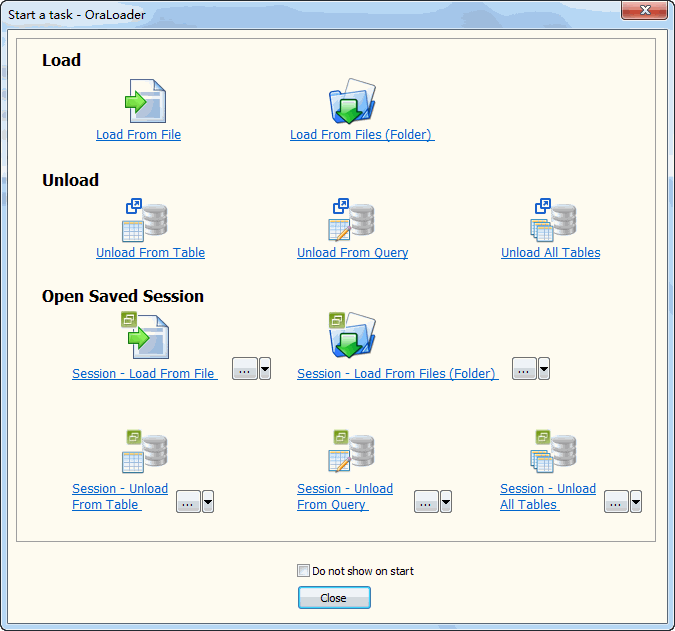Expand recent sessions dropdown for Load From File
The height and width of the screenshot is (631, 675).
tap(265, 368)
